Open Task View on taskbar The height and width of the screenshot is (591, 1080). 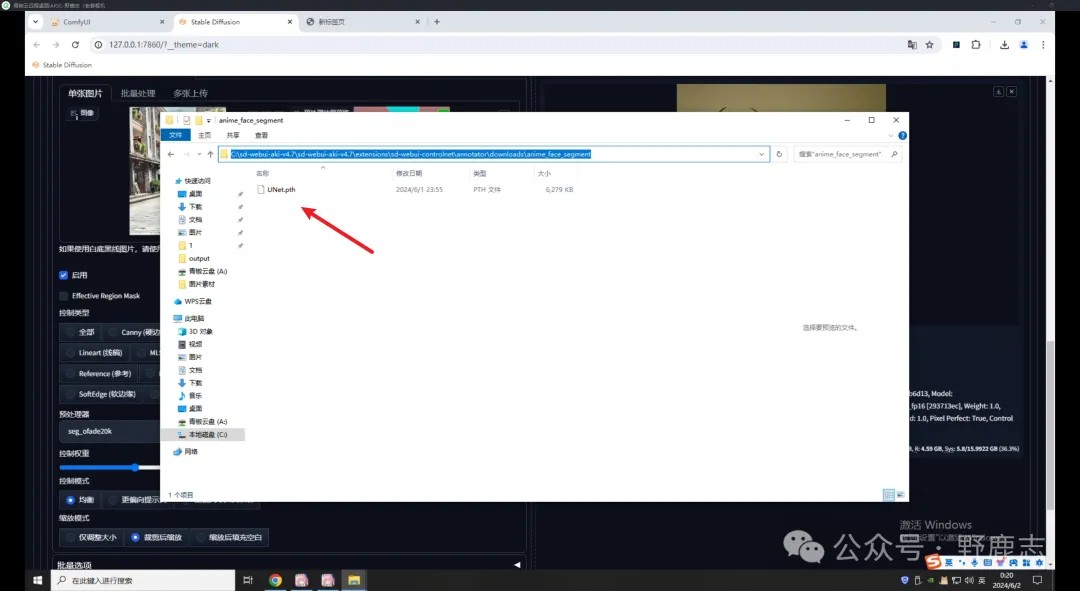click(248, 580)
